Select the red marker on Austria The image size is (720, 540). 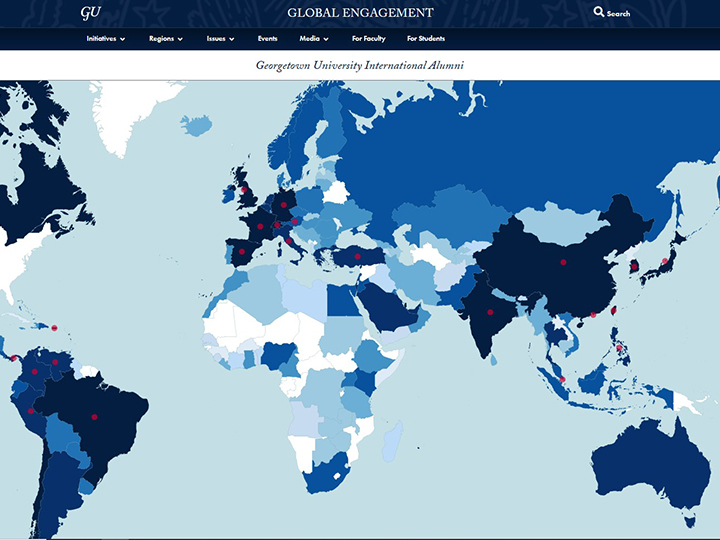pos(295,221)
